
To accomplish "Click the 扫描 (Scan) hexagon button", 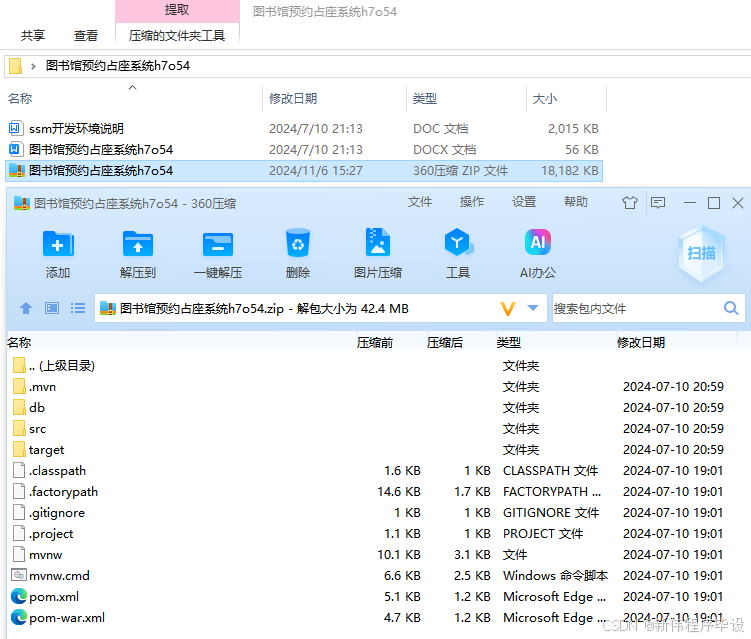I will [702, 253].
